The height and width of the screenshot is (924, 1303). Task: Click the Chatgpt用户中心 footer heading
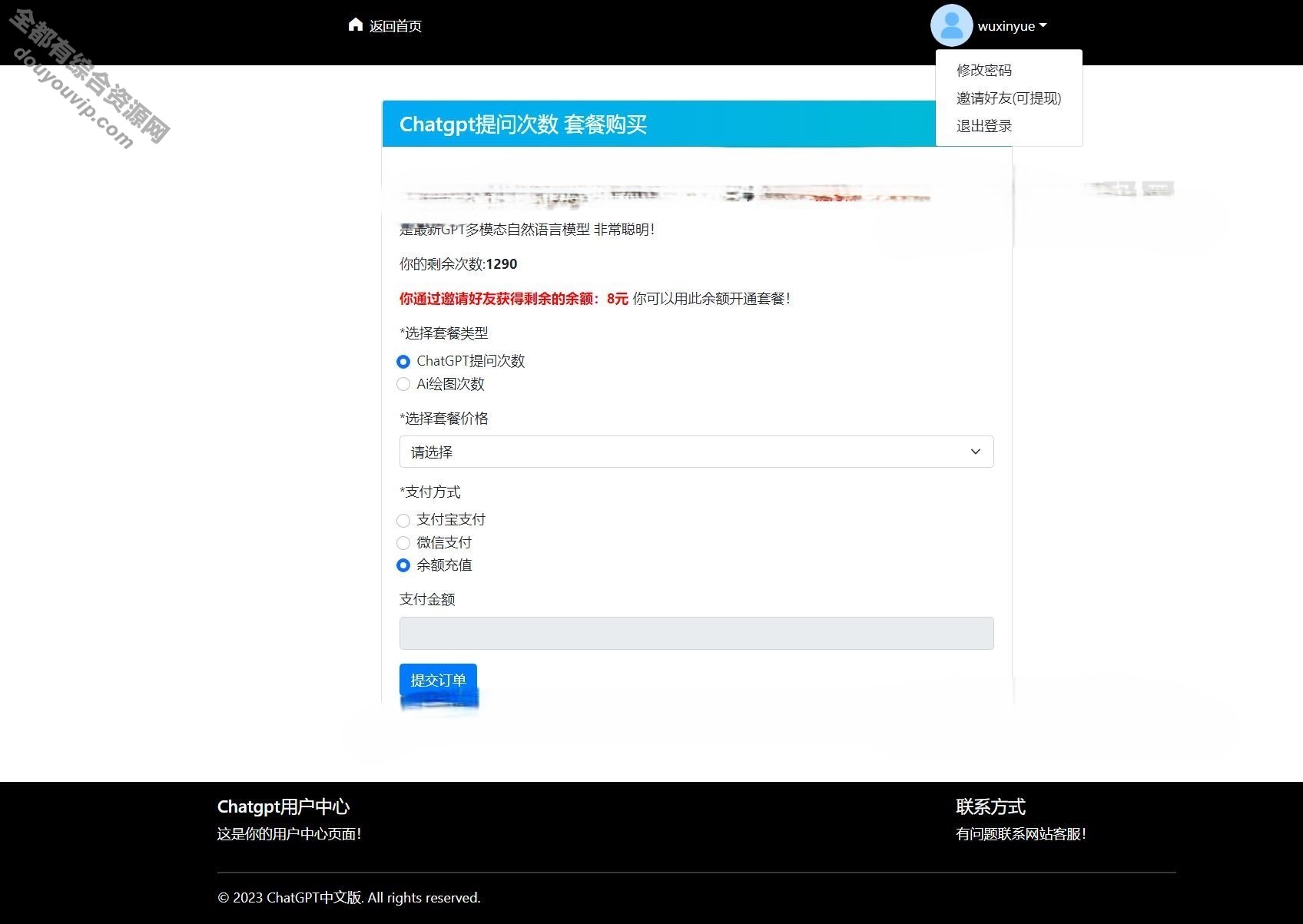(283, 806)
